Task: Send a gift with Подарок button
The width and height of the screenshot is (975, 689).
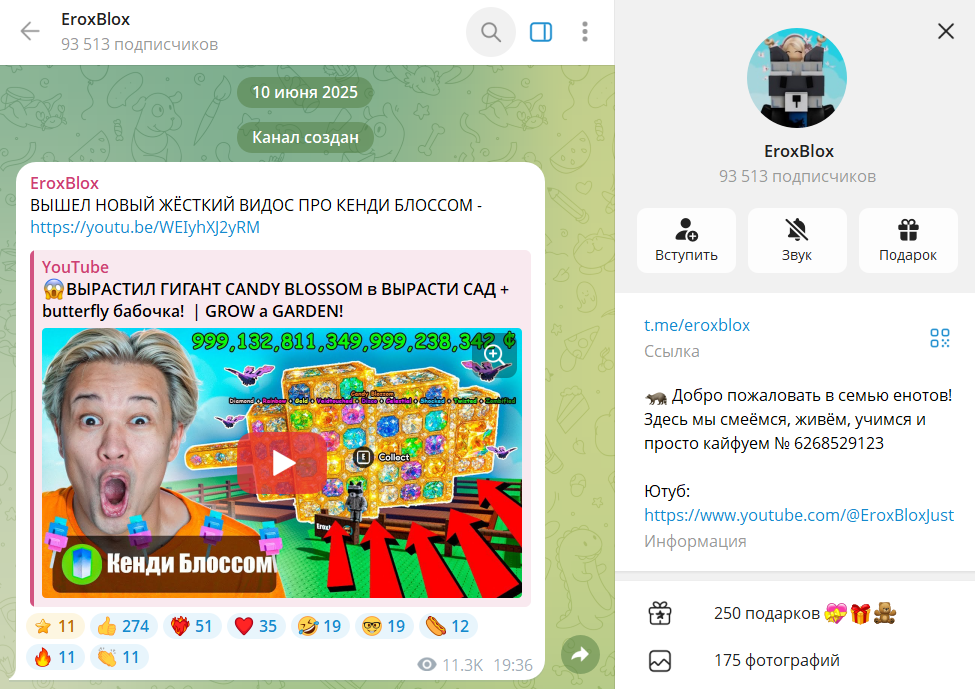Action: pyautogui.click(x=908, y=240)
